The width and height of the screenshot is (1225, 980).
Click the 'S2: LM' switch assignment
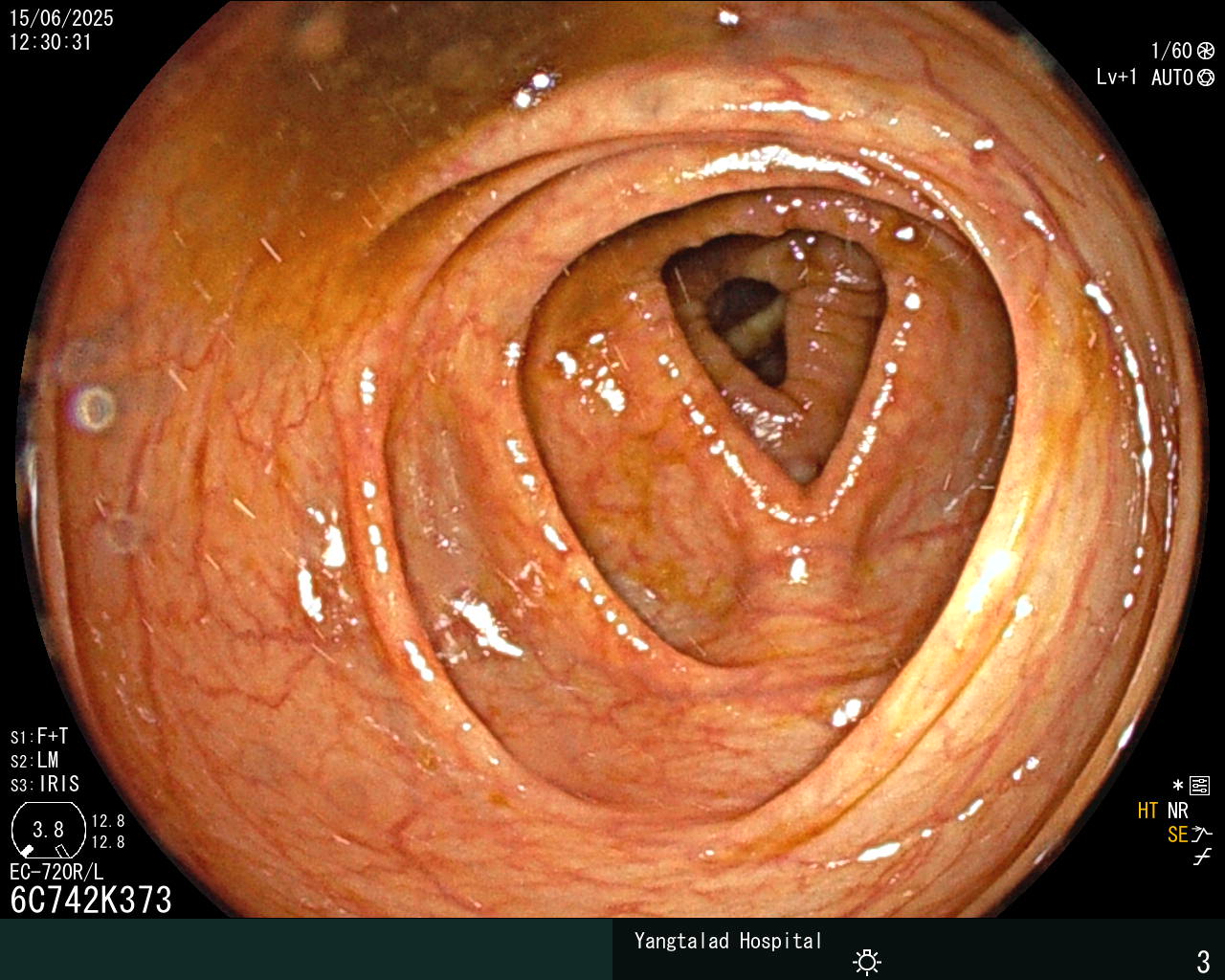click(34, 760)
